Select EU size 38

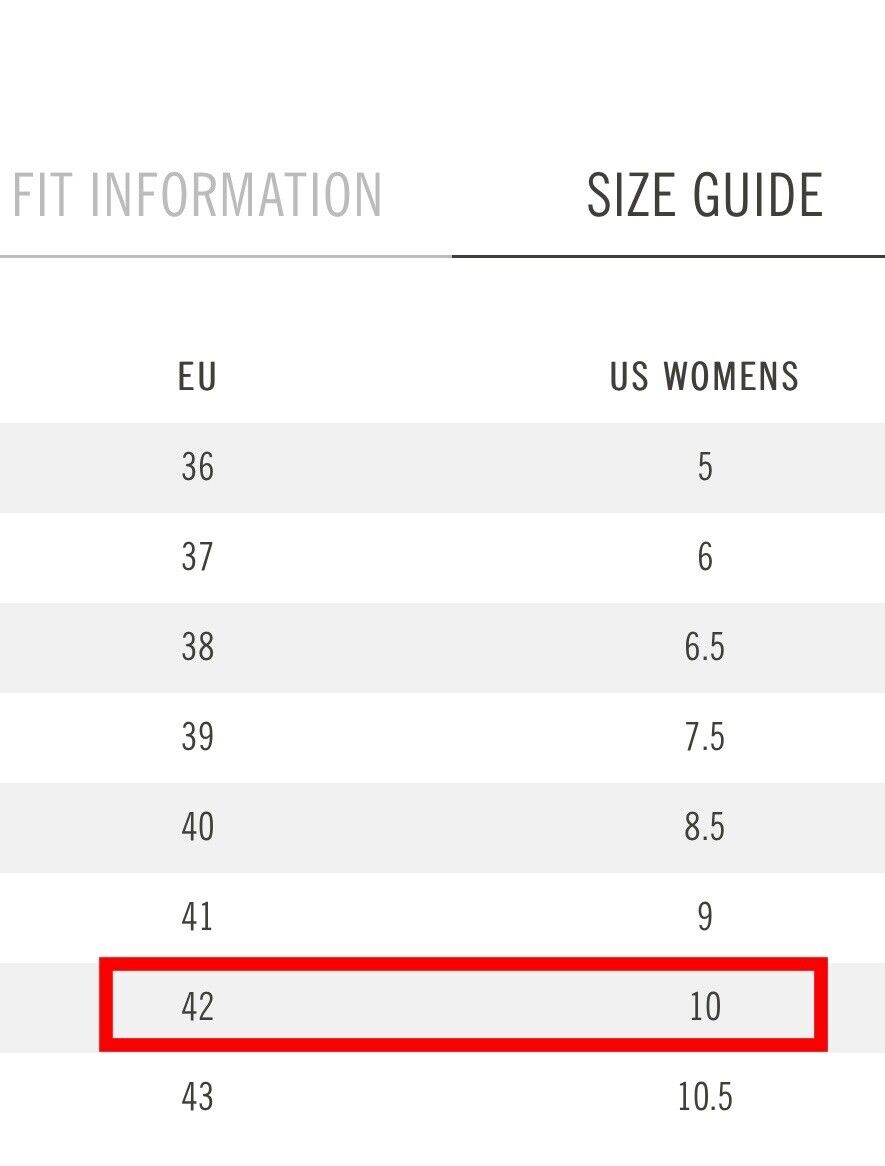pos(197,647)
